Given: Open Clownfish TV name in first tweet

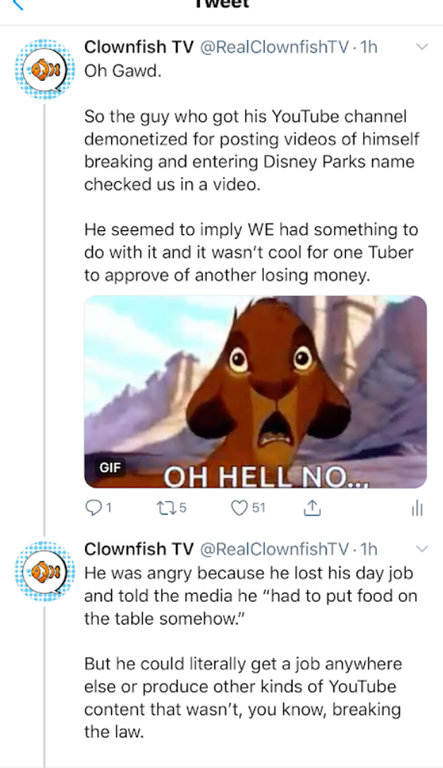Looking at the screenshot, I should 139,47.
